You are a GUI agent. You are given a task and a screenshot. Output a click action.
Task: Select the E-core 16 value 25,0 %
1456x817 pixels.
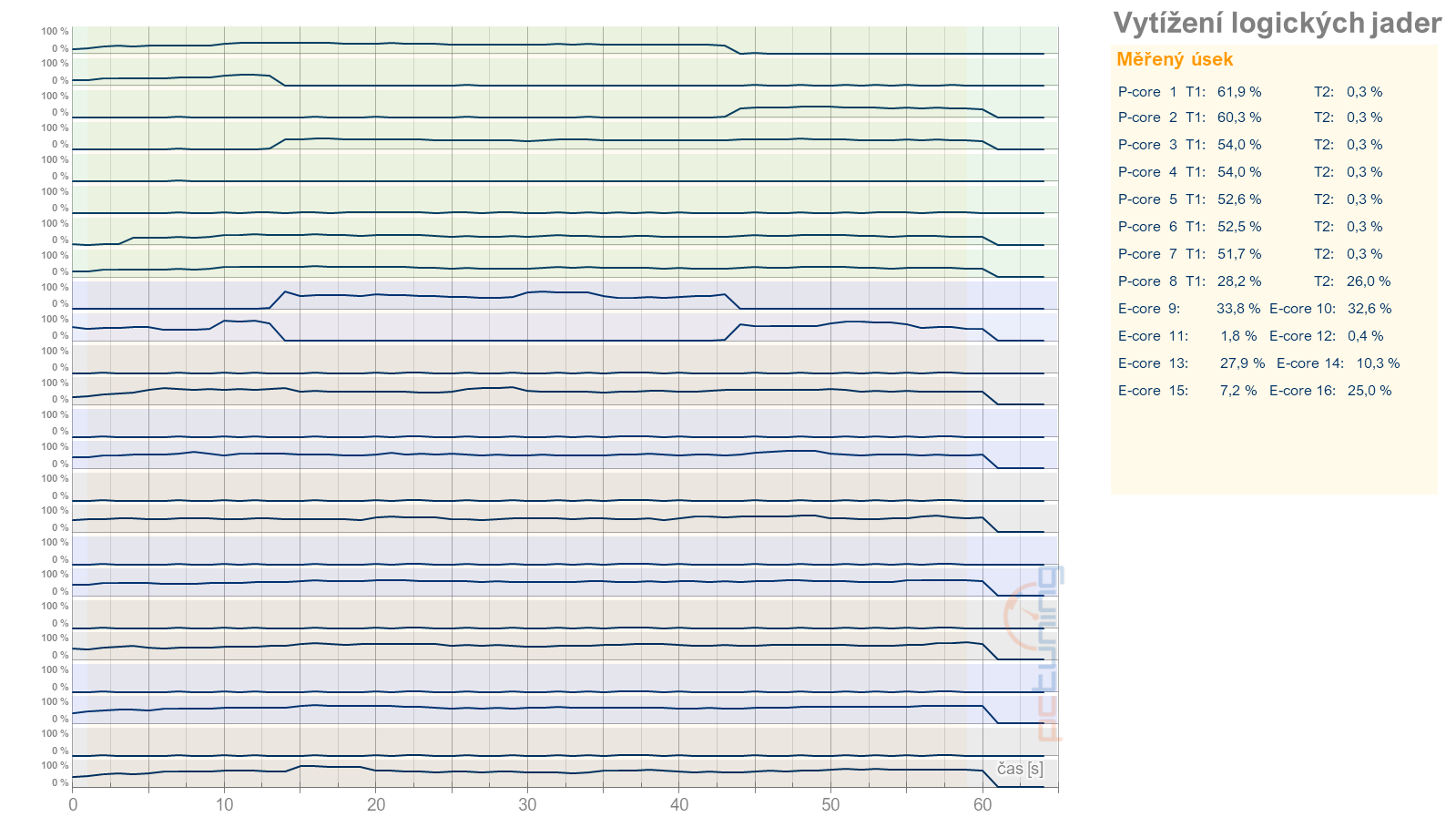1369,391
